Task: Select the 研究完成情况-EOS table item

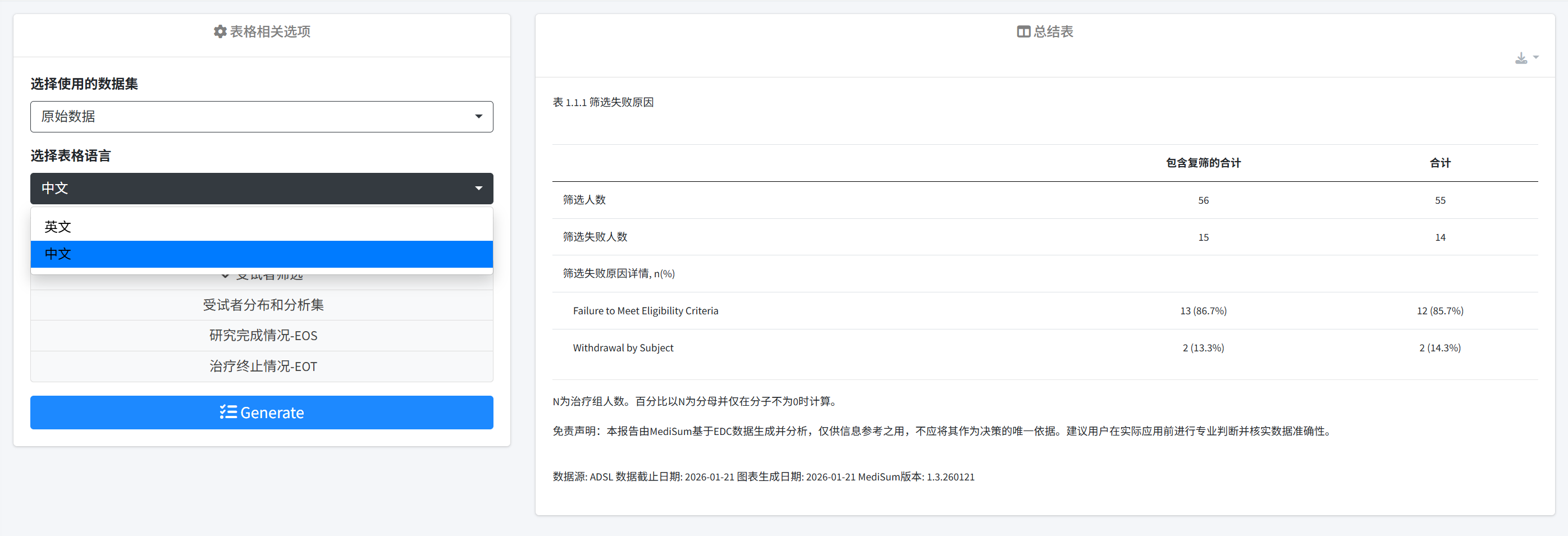Action: pyautogui.click(x=262, y=336)
